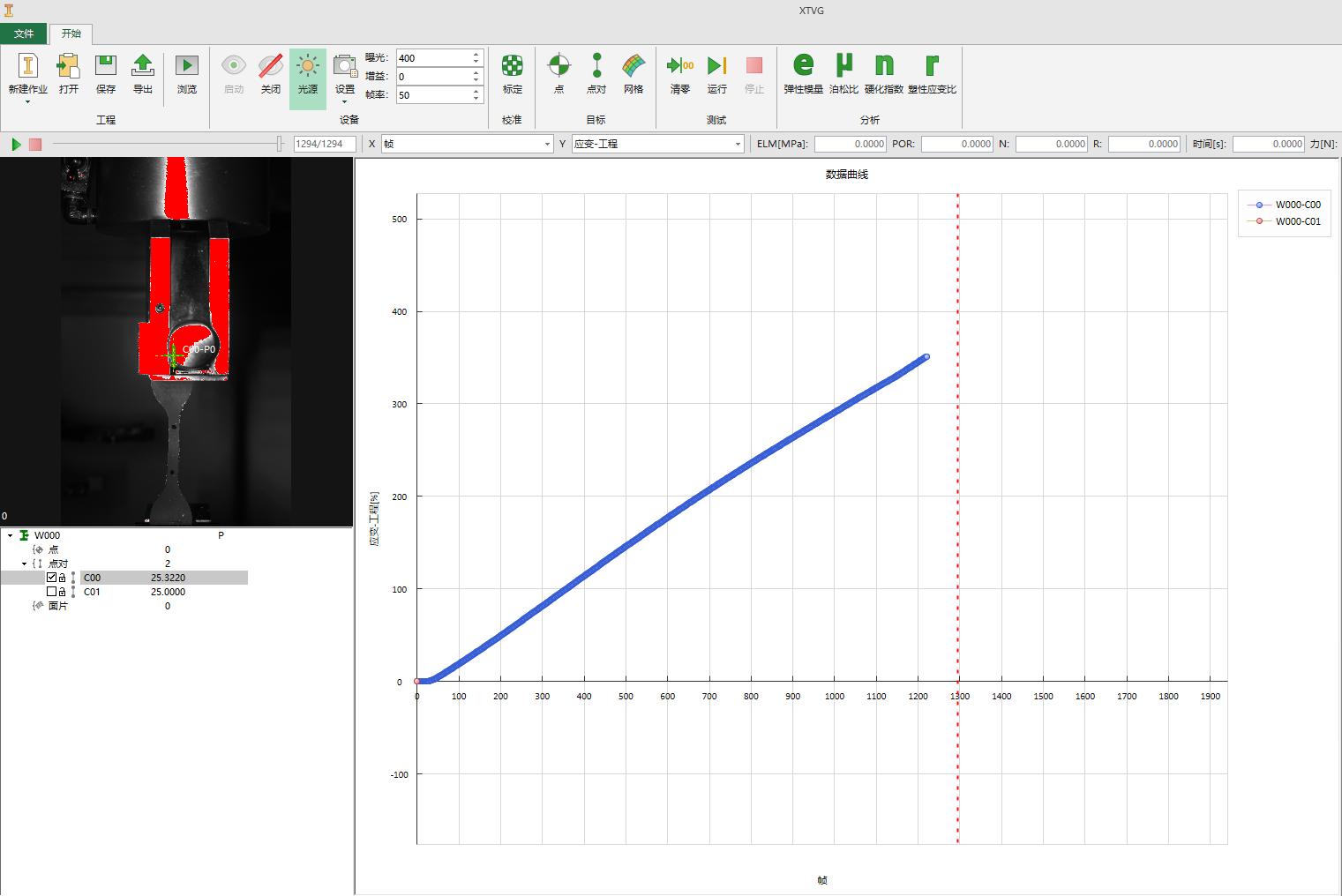1342x896 pixels.
Task: Open the Y axis 应变-工程 dropdown
Action: 657,144
